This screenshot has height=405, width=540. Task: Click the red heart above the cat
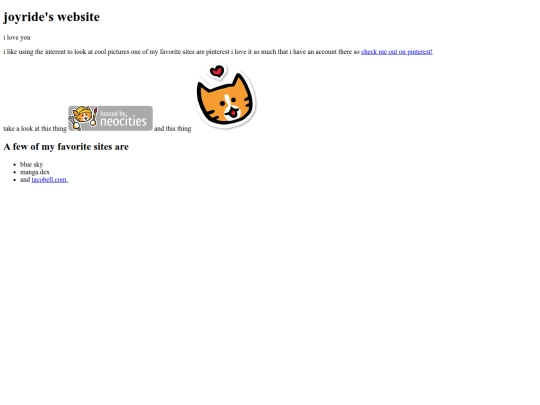(217, 72)
